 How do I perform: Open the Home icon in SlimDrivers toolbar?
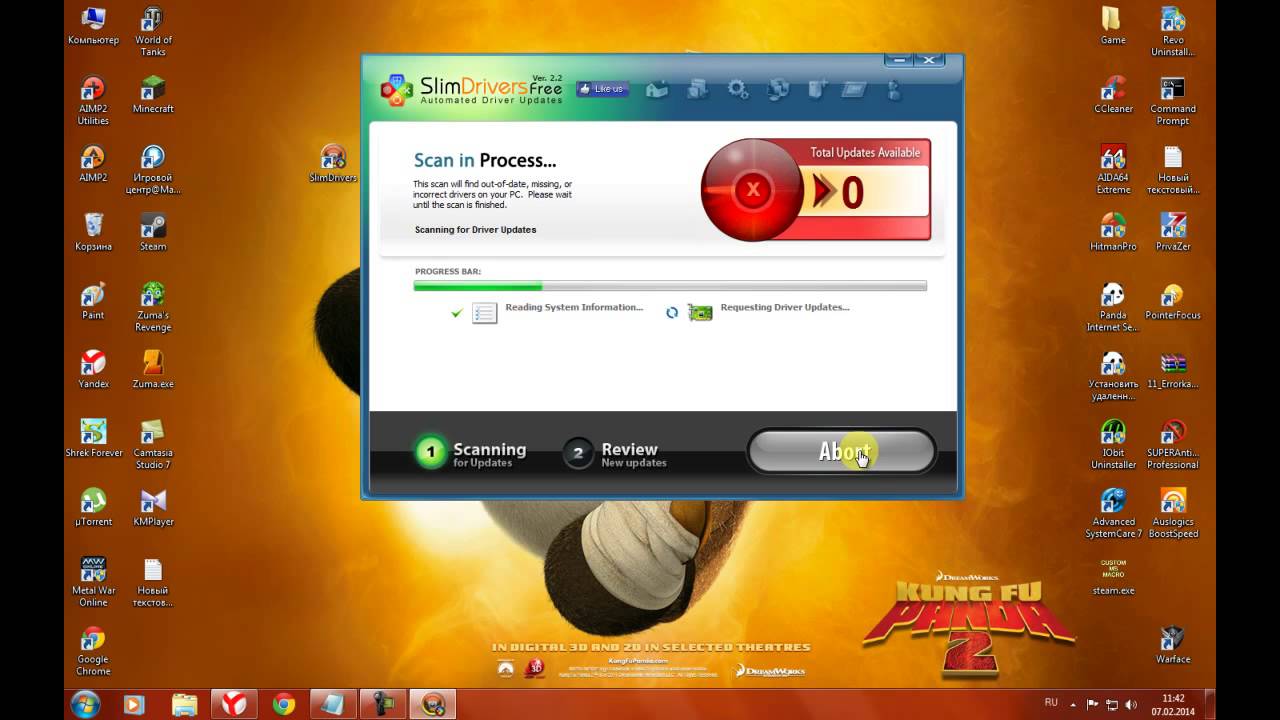click(x=657, y=90)
